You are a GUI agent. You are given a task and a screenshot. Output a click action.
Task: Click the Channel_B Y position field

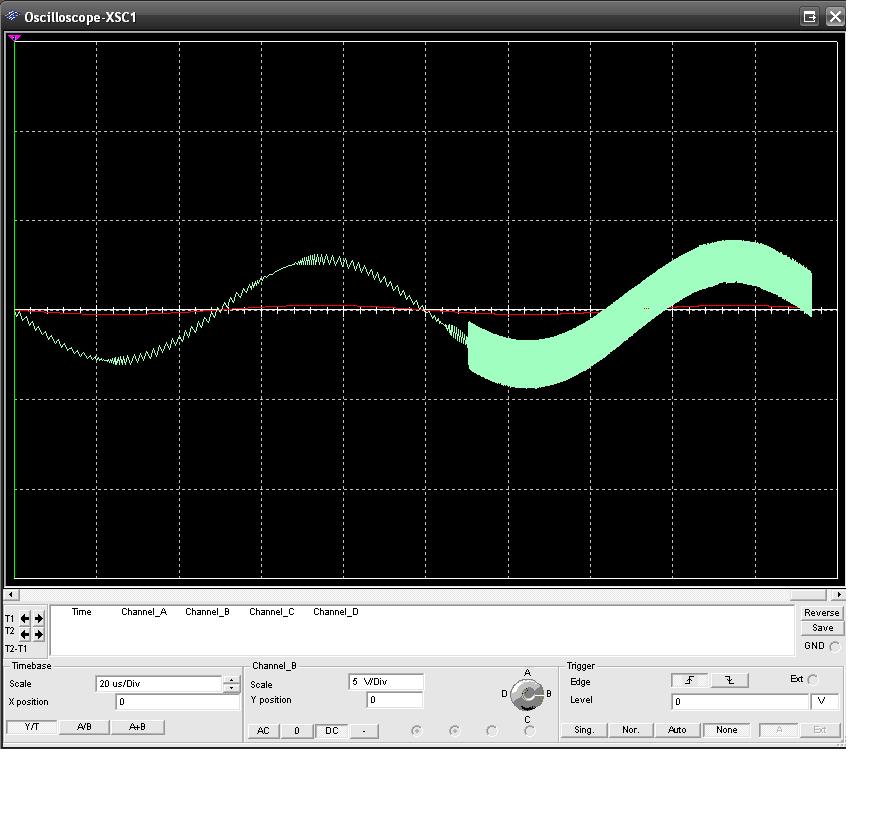[x=394, y=700]
